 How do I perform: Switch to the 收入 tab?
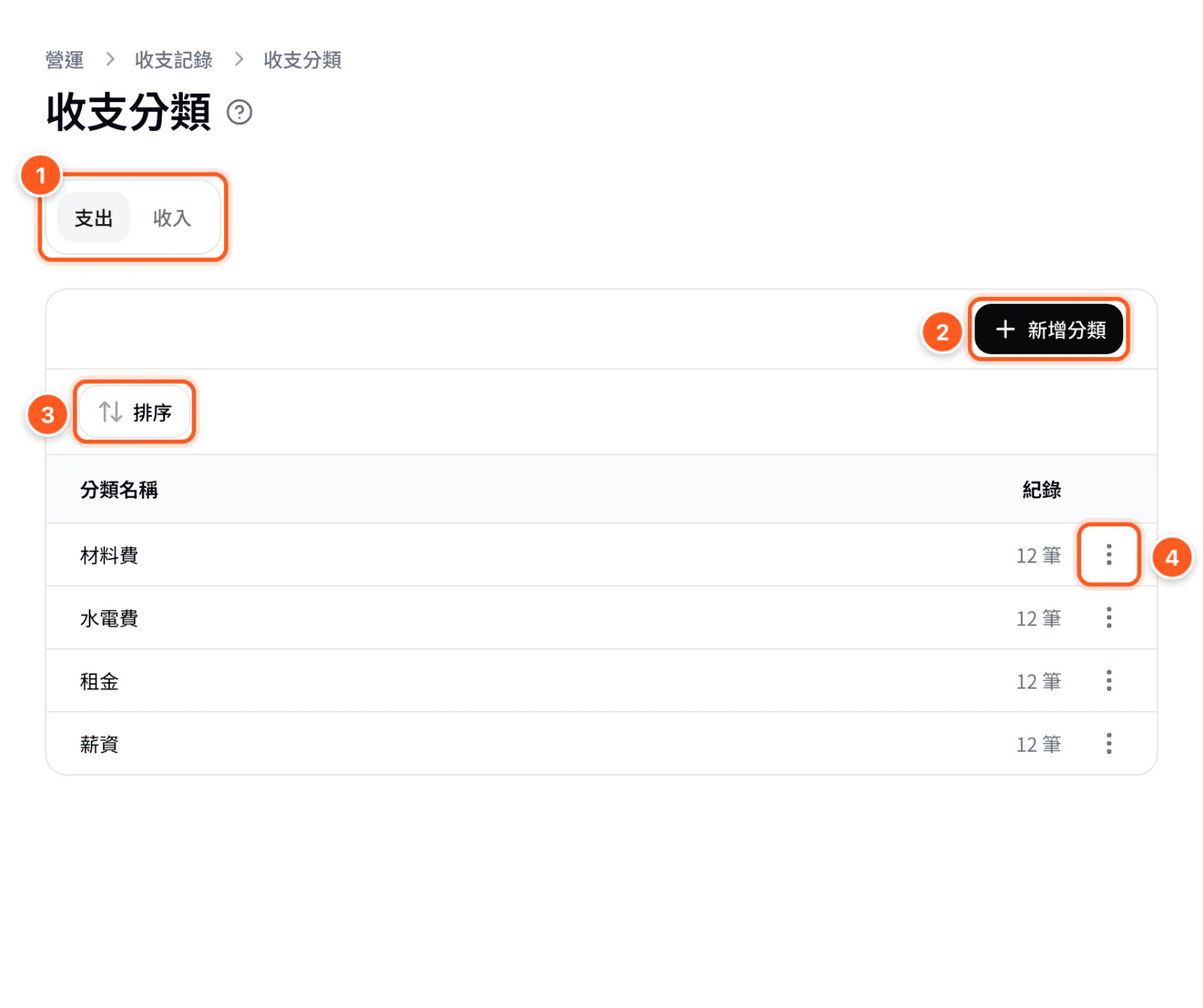(172, 218)
